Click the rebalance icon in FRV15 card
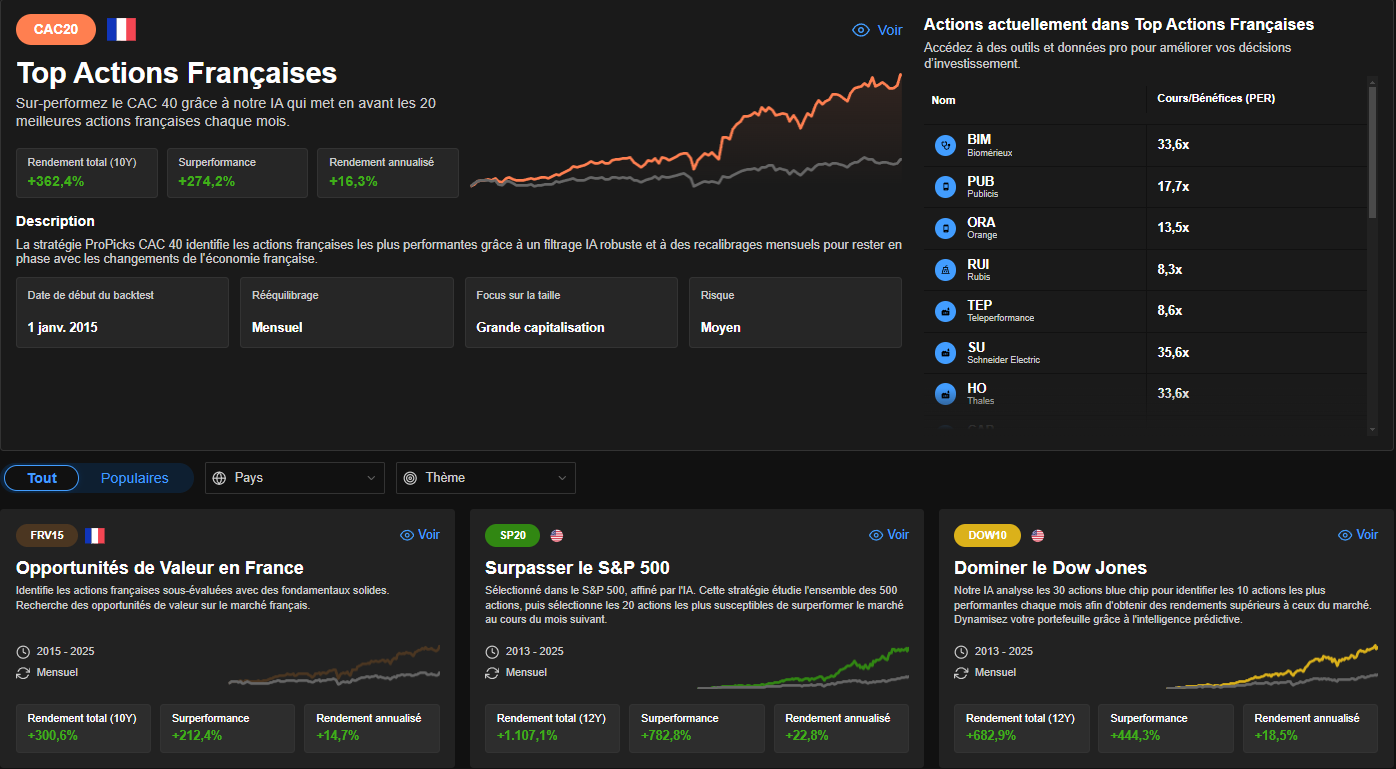Viewport: 1396px width, 769px height. tap(23, 673)
